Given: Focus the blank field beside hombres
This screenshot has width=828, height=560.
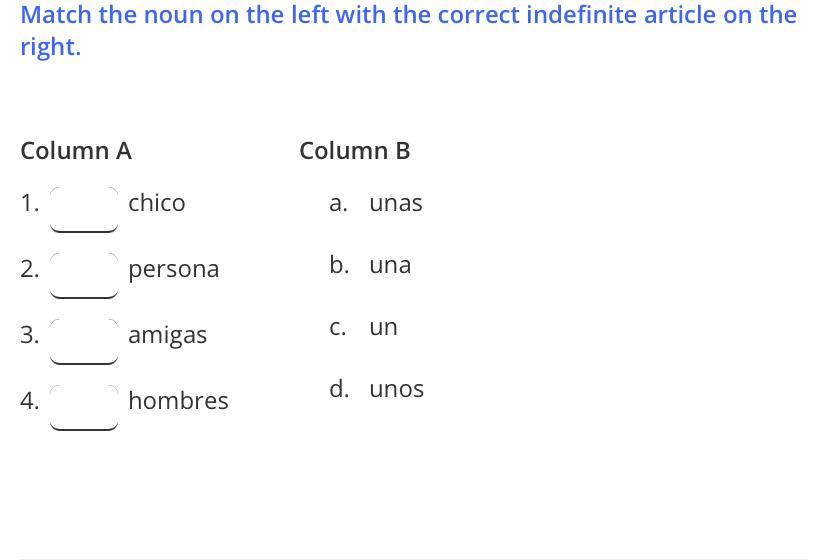Looking at the screenshot, I should 84,406.
